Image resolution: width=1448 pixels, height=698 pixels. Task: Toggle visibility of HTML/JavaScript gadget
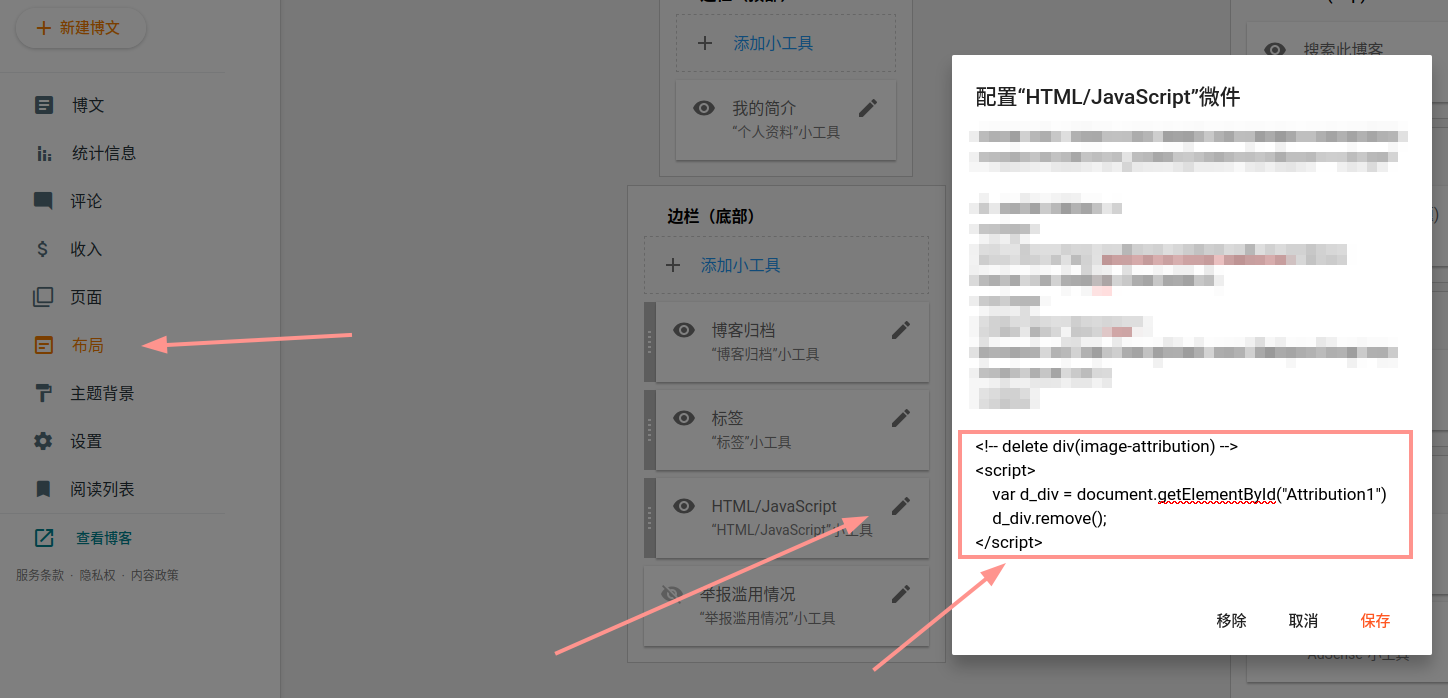[x=684, y=506]
